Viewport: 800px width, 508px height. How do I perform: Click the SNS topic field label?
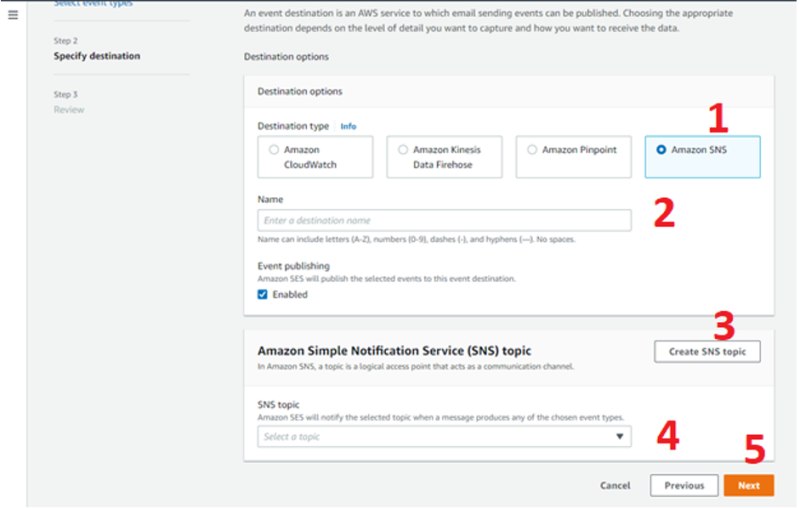point(278,404)
